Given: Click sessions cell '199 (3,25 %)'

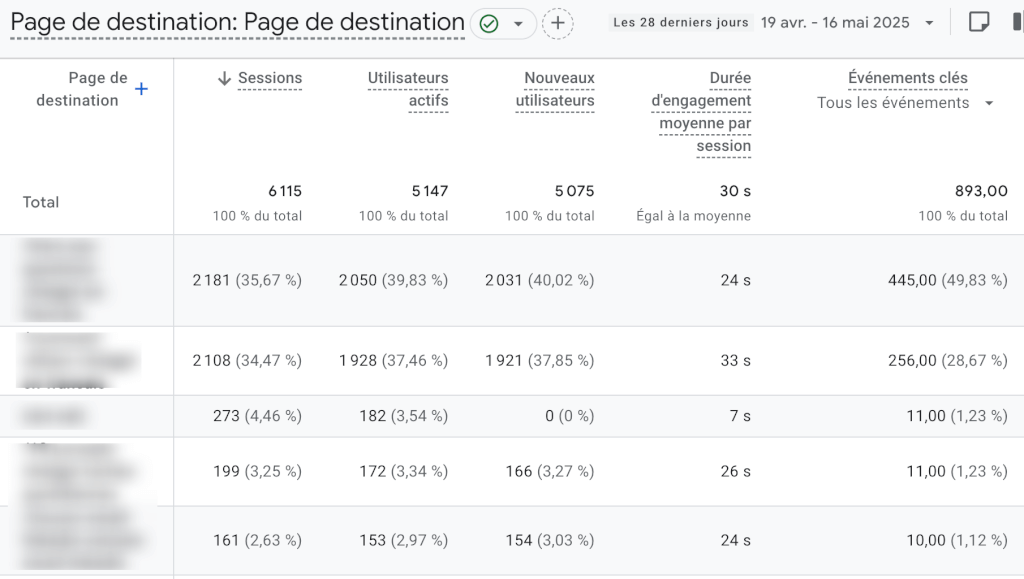Looking at the screenshot, I should (x=257, y=472).
